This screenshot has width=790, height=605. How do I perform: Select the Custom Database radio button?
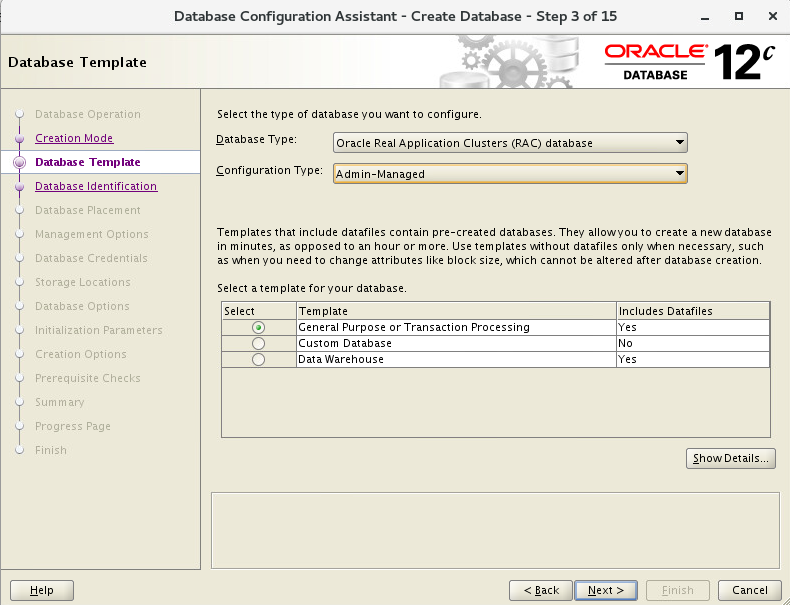coord(258,344)
